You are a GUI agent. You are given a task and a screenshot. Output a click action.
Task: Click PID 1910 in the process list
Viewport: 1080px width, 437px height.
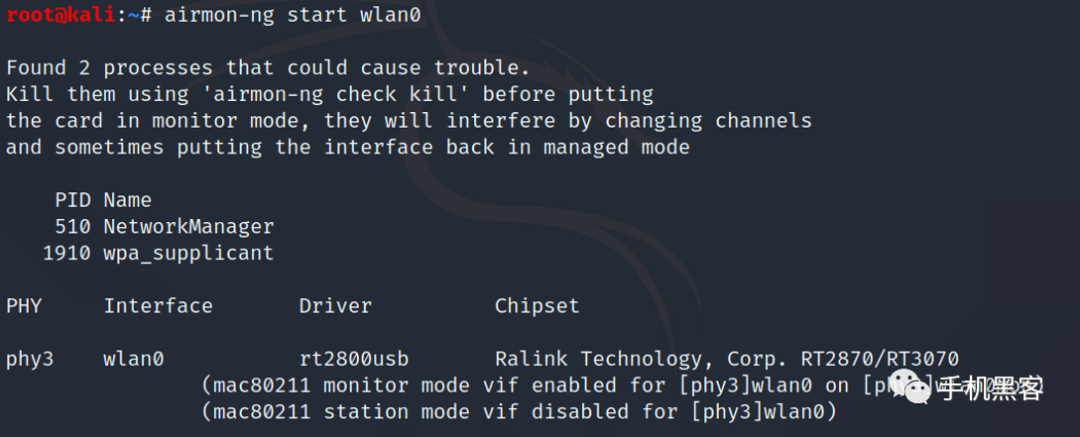(x=67, y=253)
